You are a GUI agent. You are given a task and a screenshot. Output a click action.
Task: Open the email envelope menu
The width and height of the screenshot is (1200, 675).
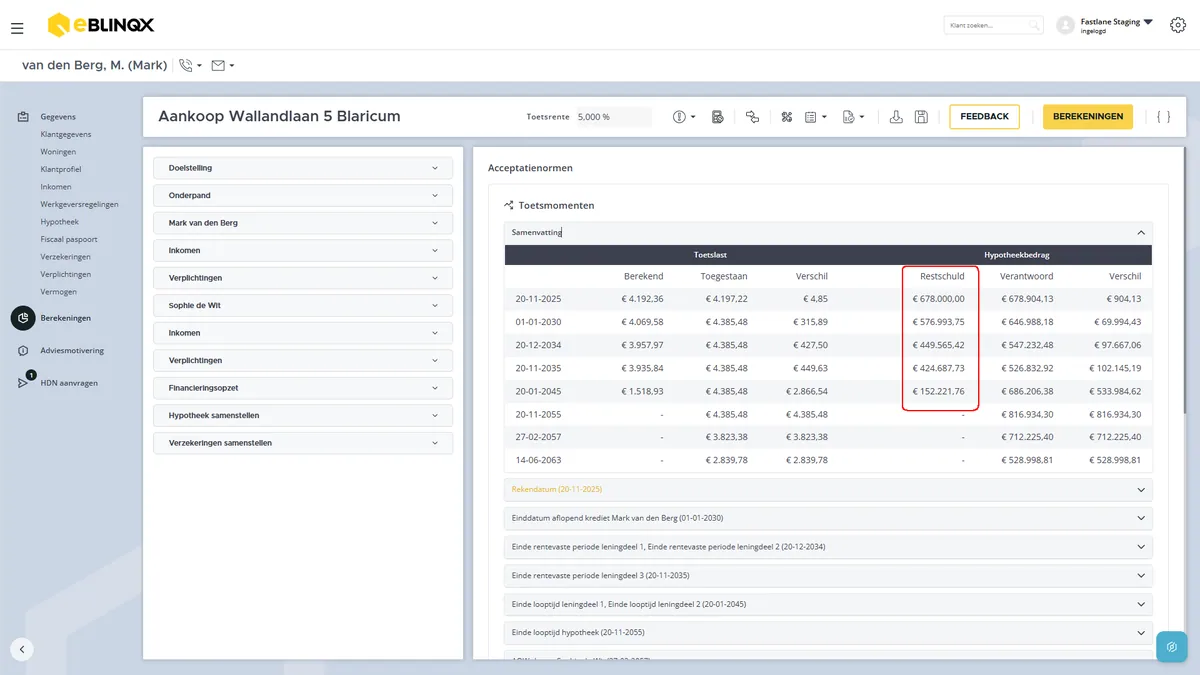pyautogui.click(x=222, y=66)
